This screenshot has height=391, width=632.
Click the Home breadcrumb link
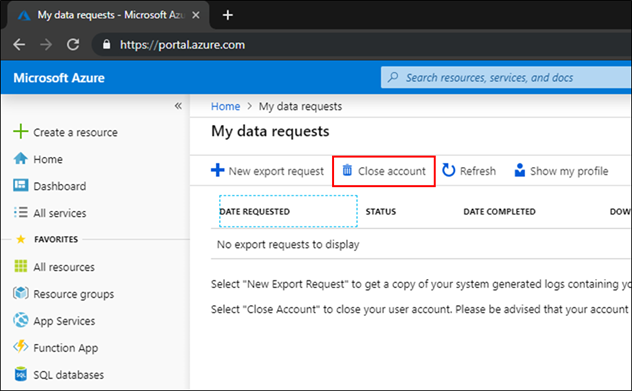pos(225,106)
